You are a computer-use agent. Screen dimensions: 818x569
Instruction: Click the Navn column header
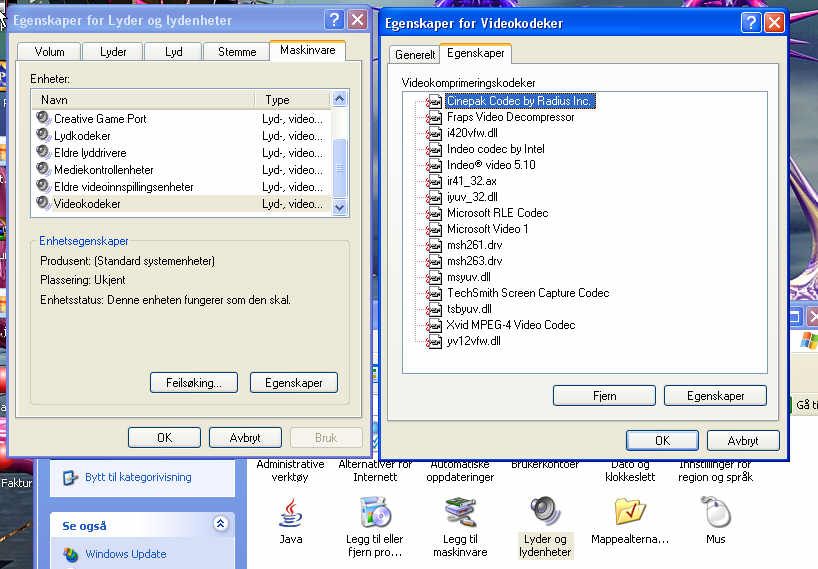tap(143, 100)
